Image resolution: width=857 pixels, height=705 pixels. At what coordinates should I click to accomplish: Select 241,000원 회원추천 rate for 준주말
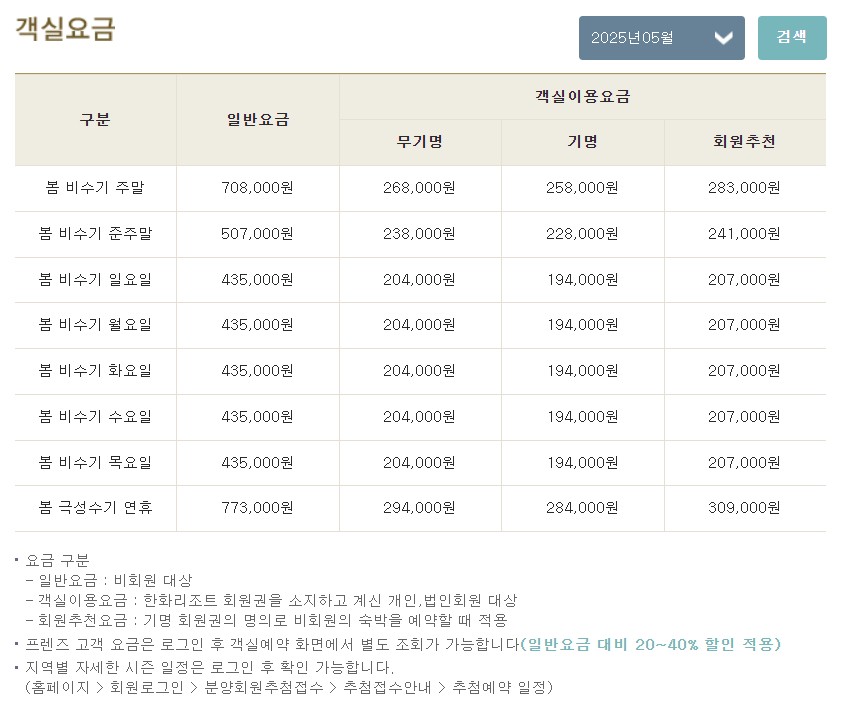(744, 233)
